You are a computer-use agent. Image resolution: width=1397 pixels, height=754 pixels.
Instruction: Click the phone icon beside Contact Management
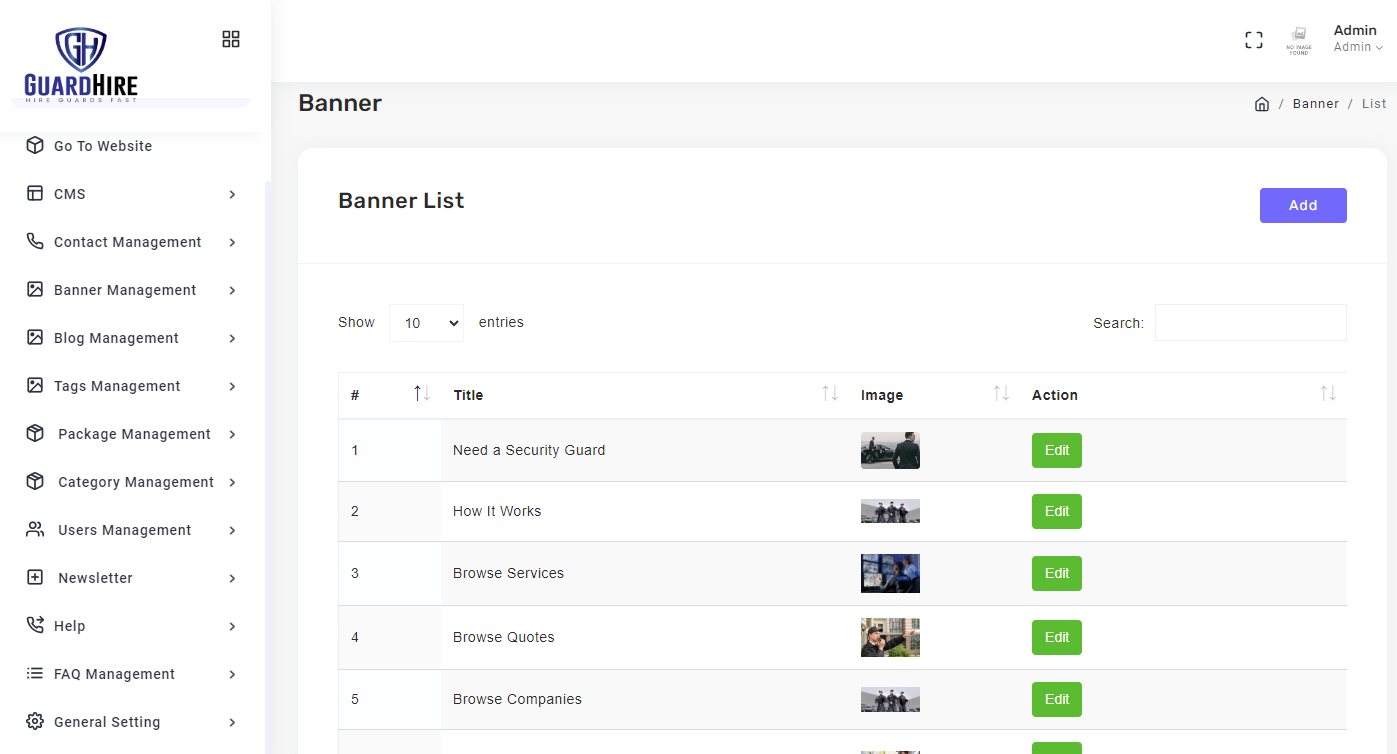coord(35,242)
